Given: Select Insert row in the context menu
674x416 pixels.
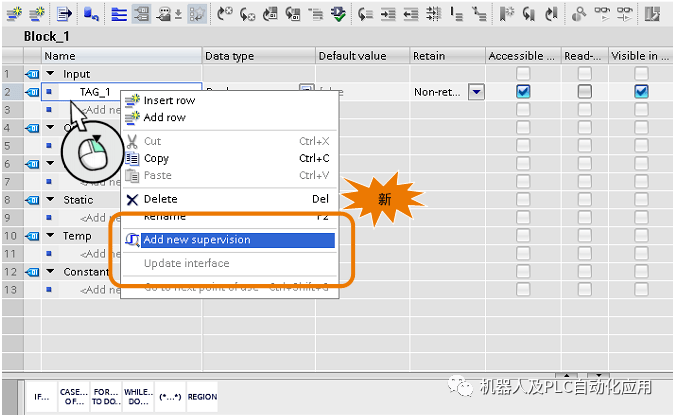Looking at the screenshot, I should [169, 101].
